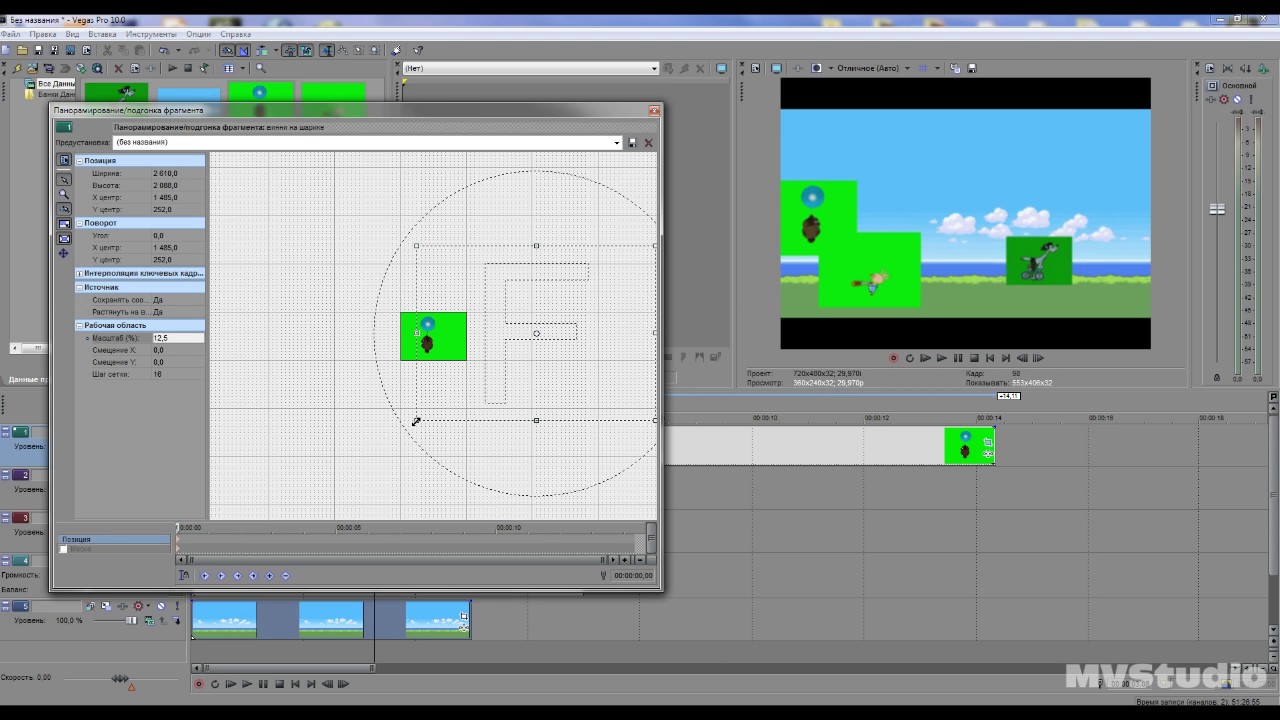Screen dimensions: 1280x720
Task: Open the Опции menu
Action: click(198, 34)
